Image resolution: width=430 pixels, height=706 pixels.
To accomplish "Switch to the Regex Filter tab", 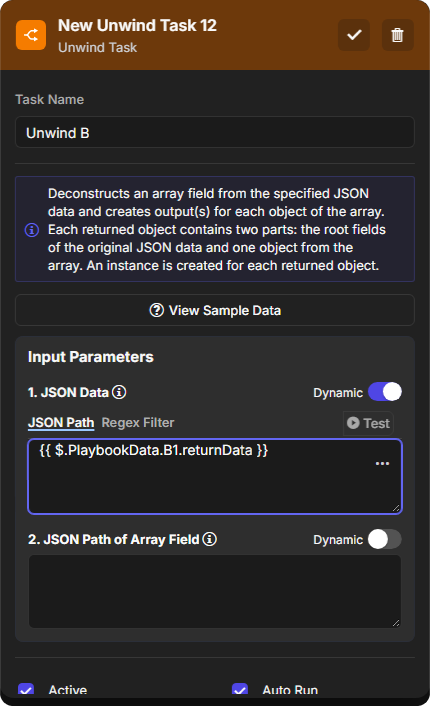I will [138, 423].
